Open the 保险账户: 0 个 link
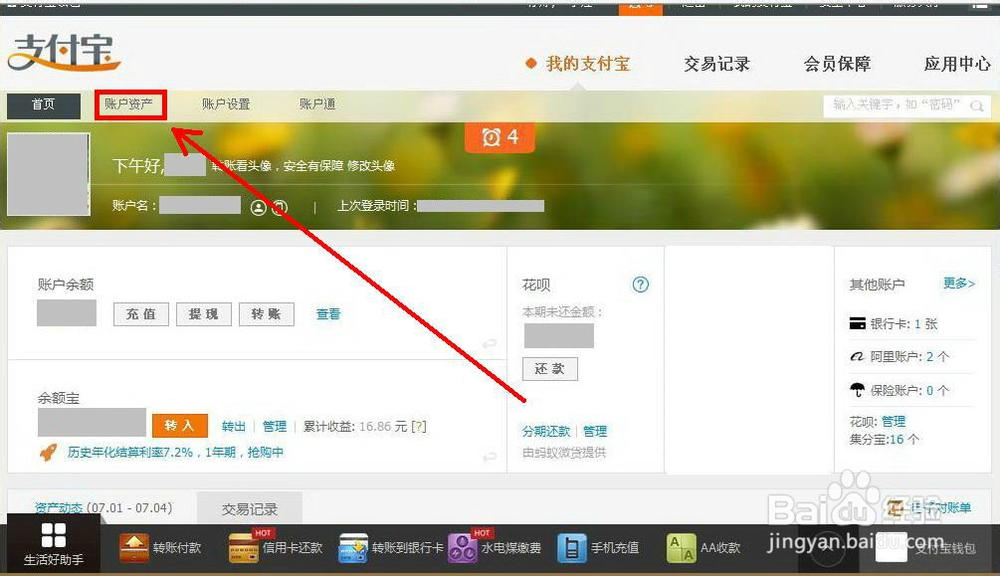 click(910, 390)
